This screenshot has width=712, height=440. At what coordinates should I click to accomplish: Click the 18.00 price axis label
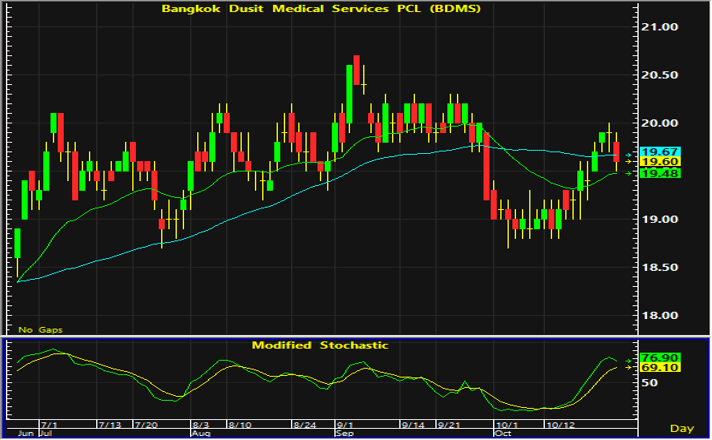point(659,316)
